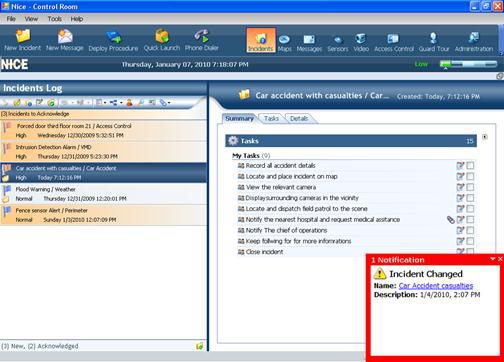Check off 'View the relevant camera' task
The height and width of the screenshot is (362, 504).
(470, 187)
